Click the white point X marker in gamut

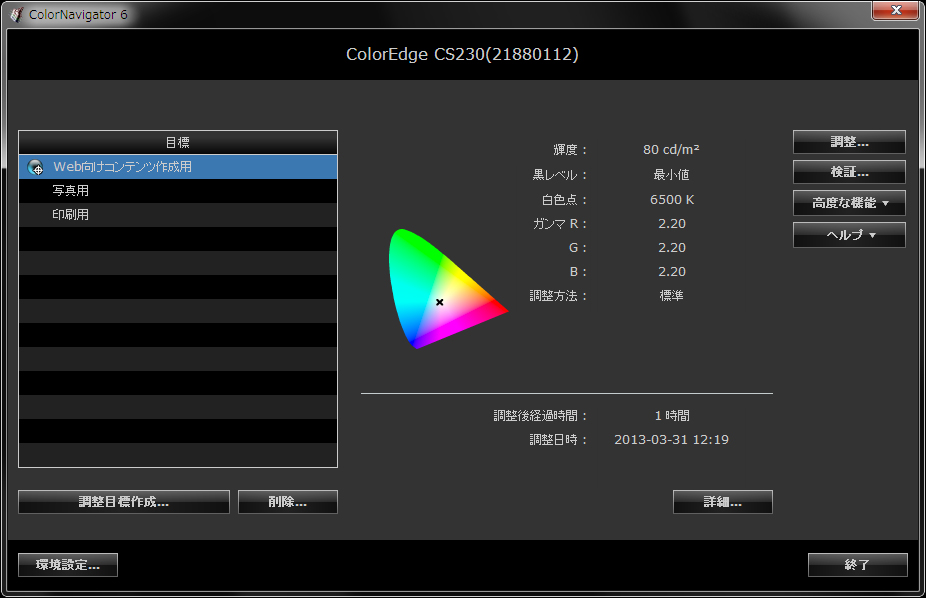click(439, 302)
